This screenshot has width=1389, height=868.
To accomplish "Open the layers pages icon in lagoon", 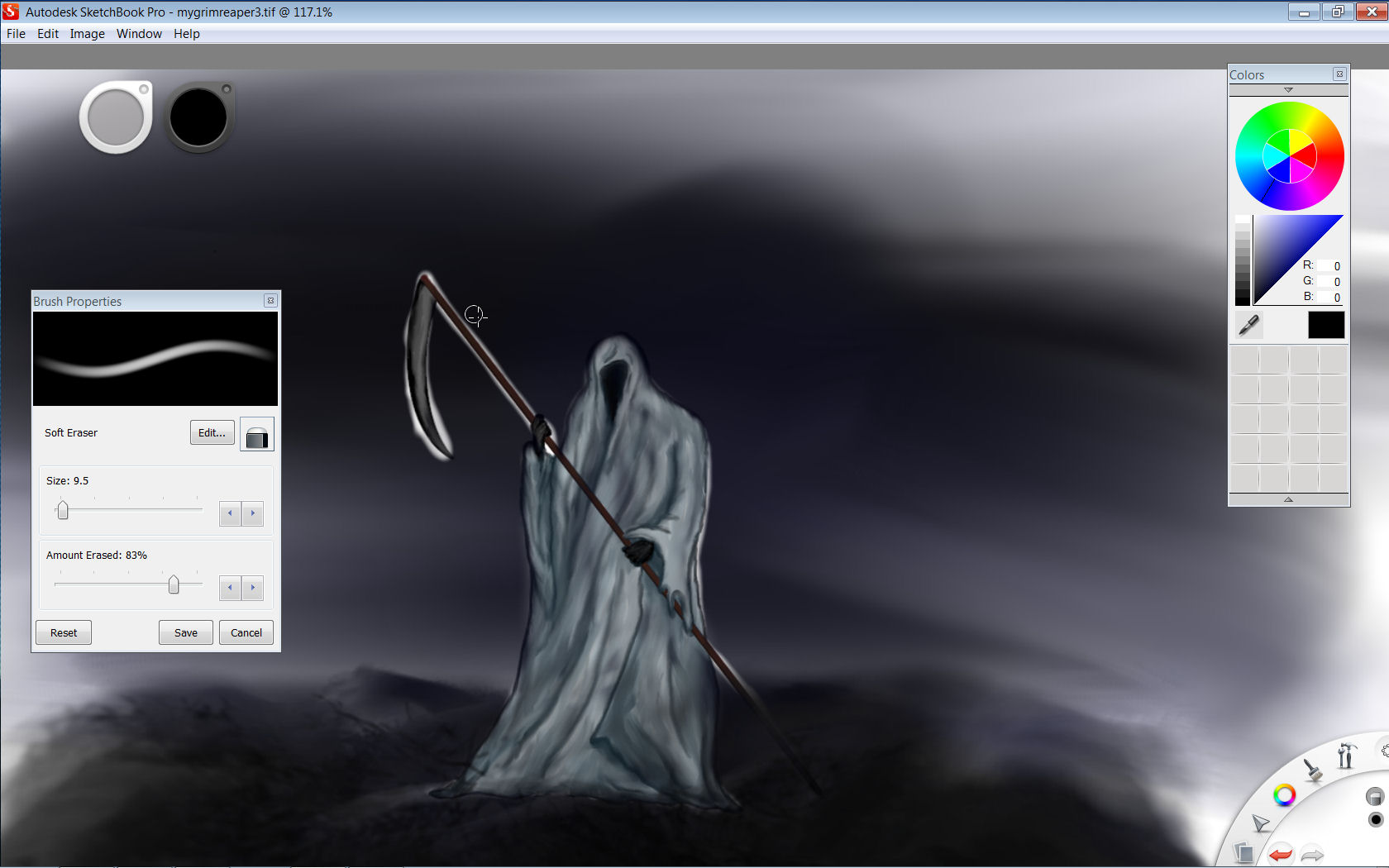I will pyautogui.click(x=1243, y=851).
